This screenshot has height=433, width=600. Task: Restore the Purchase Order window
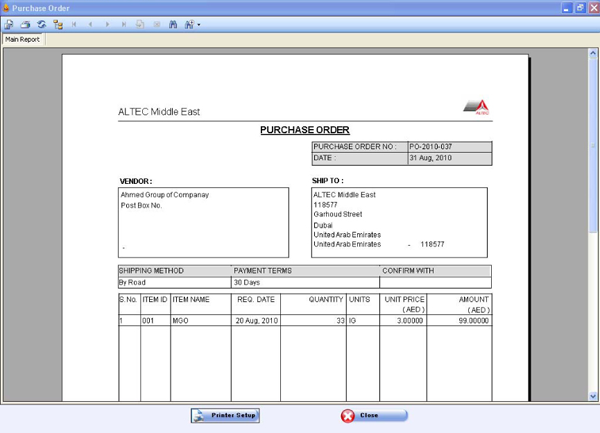pos(580,8)
